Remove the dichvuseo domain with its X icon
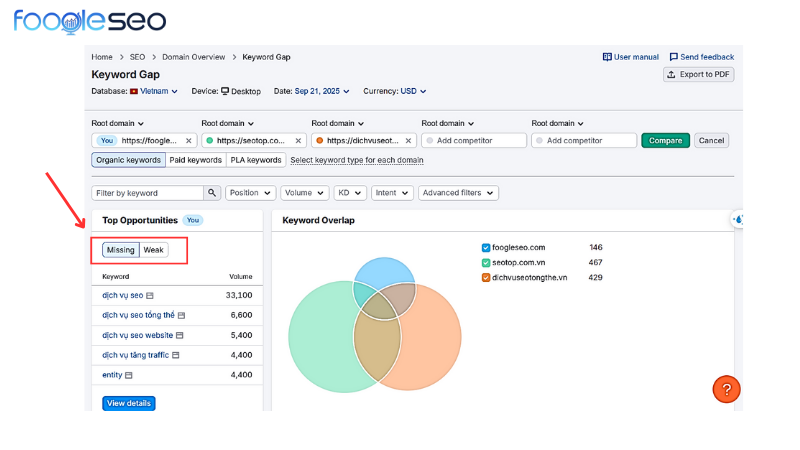This screenshot has width=800, height=450. coord(408,141)
